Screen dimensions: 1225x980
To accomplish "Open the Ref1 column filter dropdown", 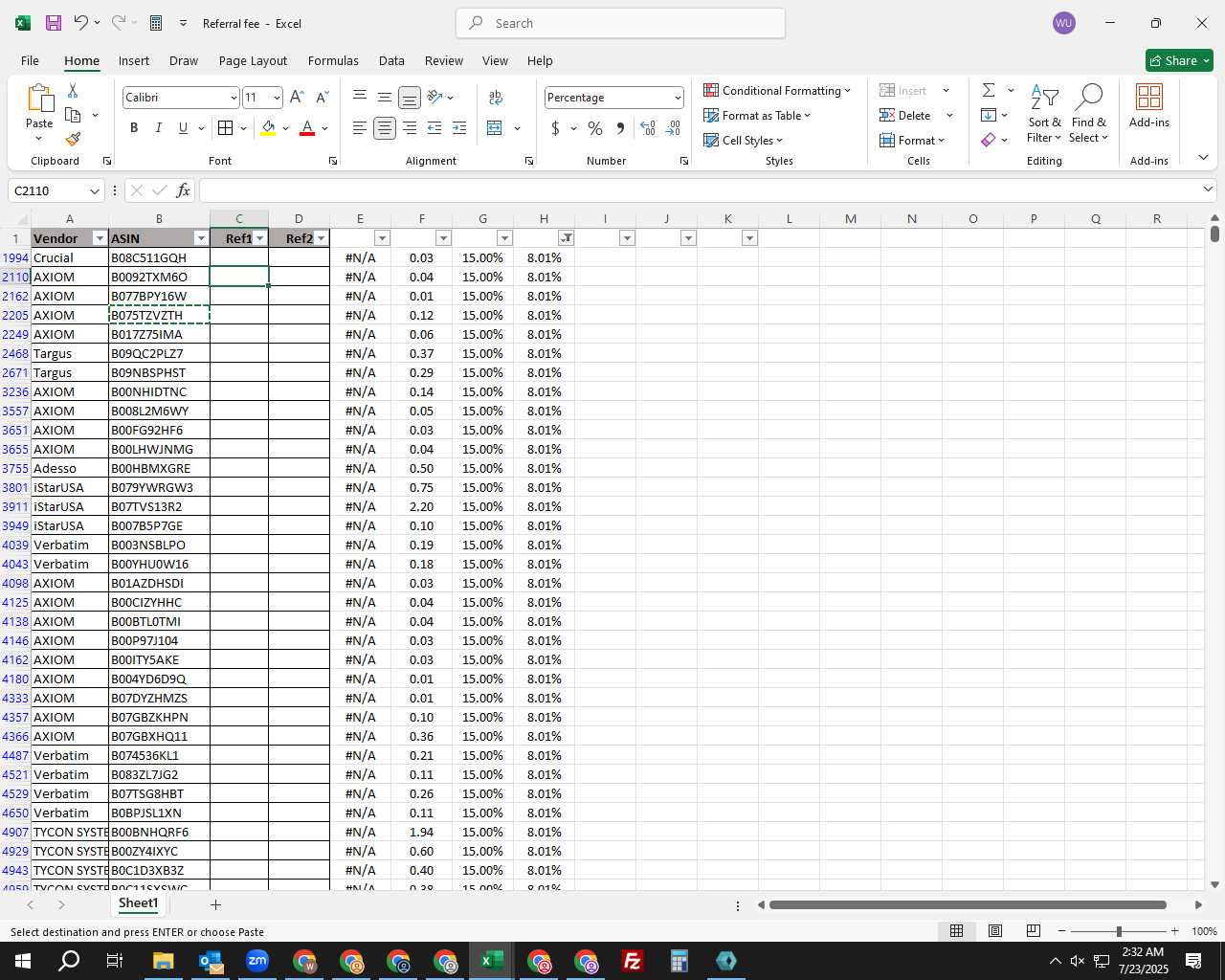I will coord(260,238).
